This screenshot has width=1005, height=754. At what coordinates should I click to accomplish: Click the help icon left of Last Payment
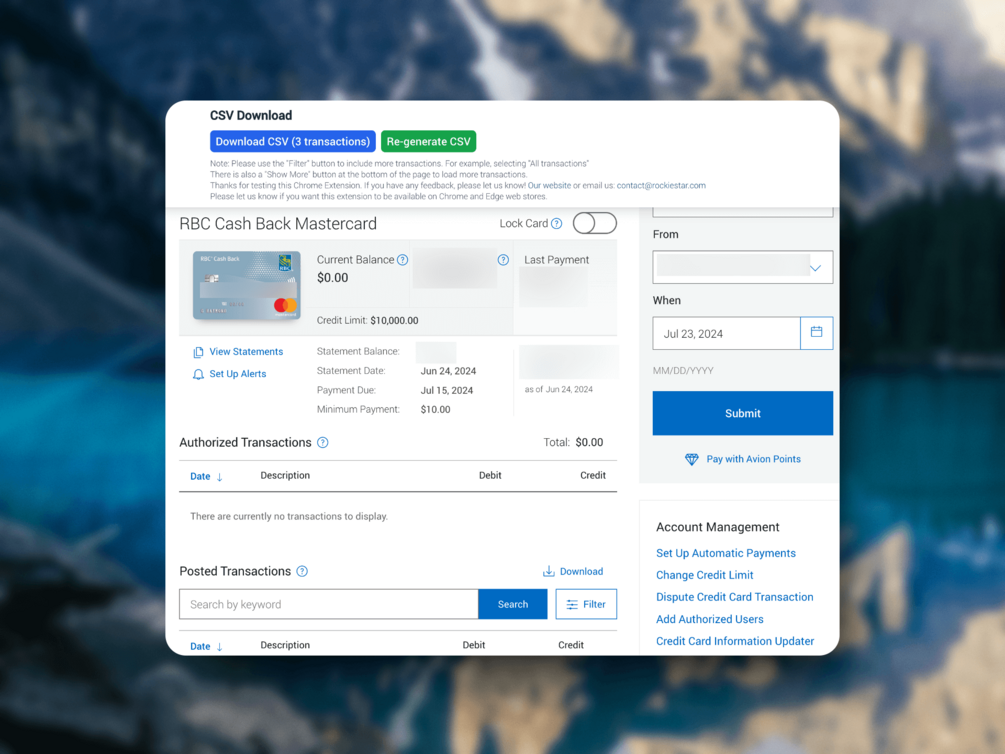pyautogui.click(x=503, y=260)
